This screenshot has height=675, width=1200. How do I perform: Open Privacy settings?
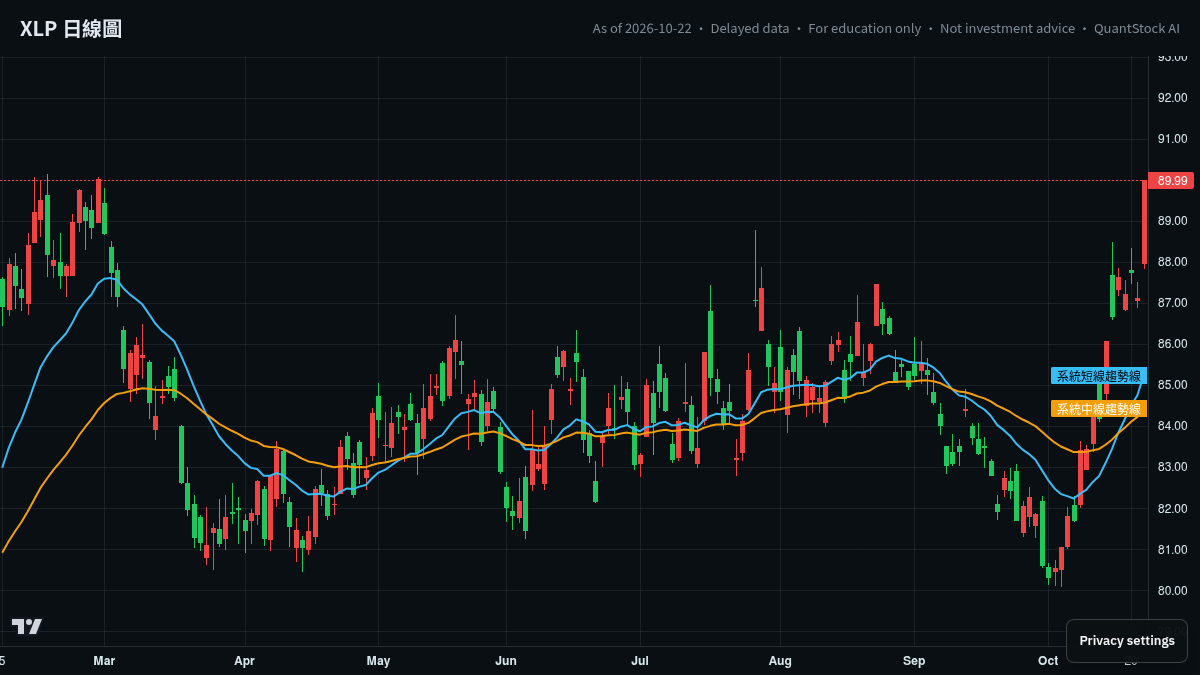1127,641
